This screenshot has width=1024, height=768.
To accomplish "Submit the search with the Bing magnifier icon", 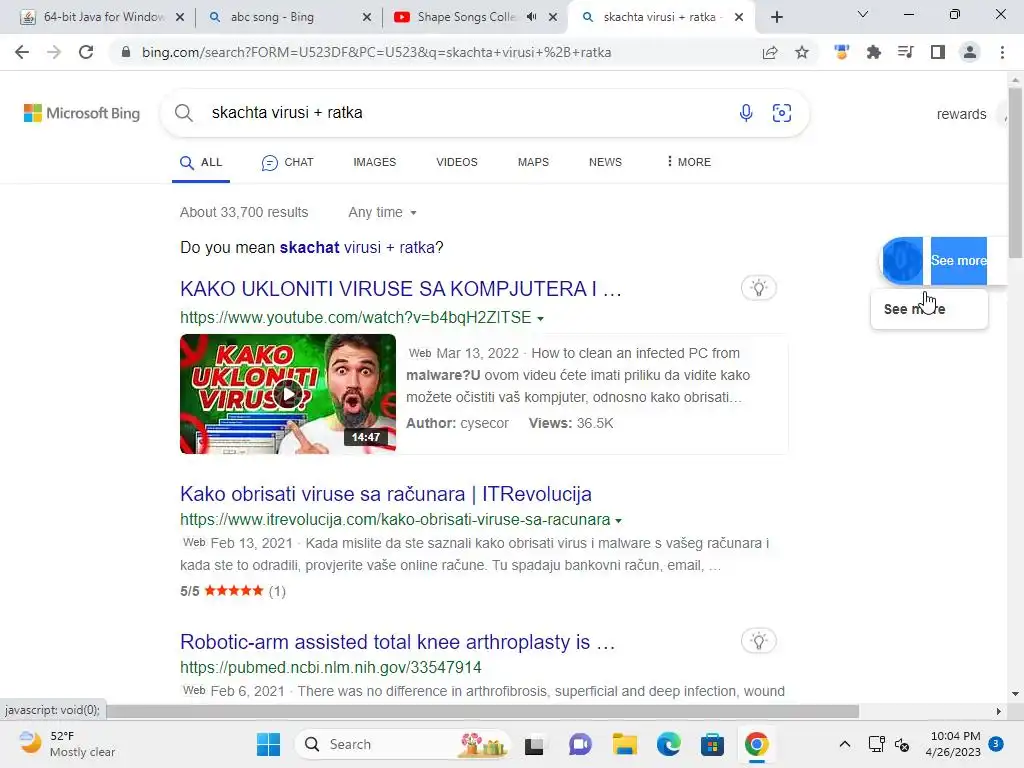I will [184, 113].
